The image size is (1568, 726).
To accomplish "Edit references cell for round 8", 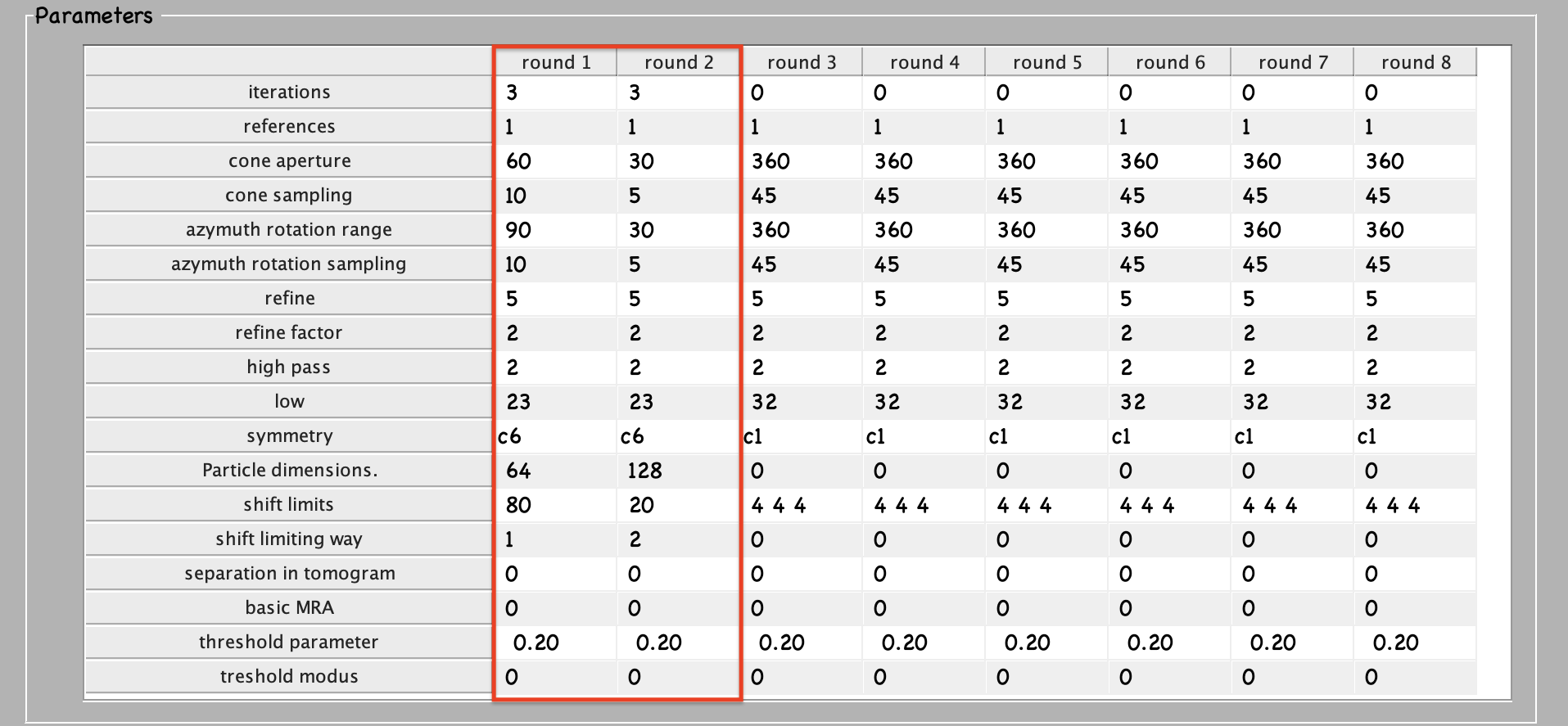I will (1416, 127).
